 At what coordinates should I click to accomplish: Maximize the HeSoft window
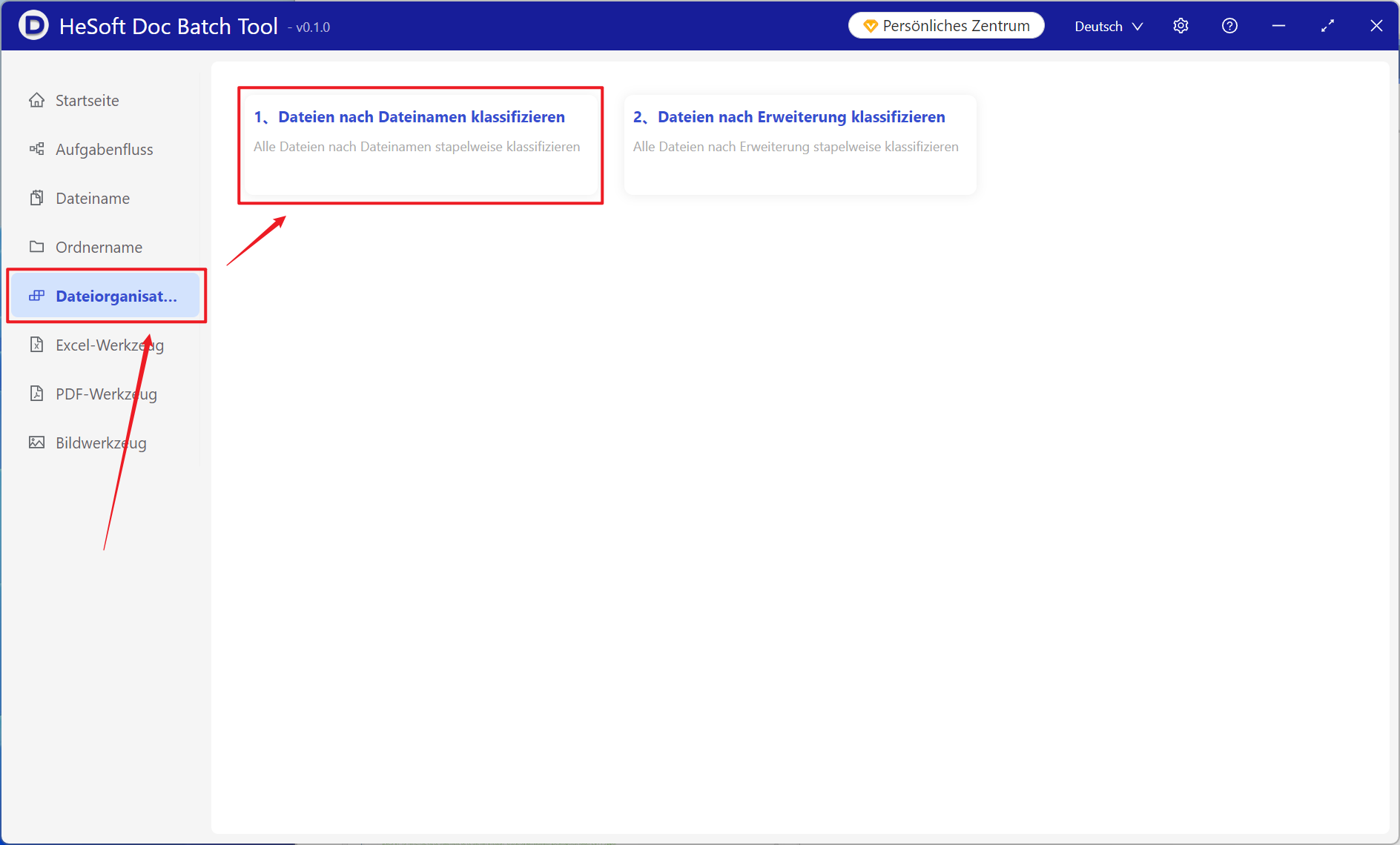1327,26
